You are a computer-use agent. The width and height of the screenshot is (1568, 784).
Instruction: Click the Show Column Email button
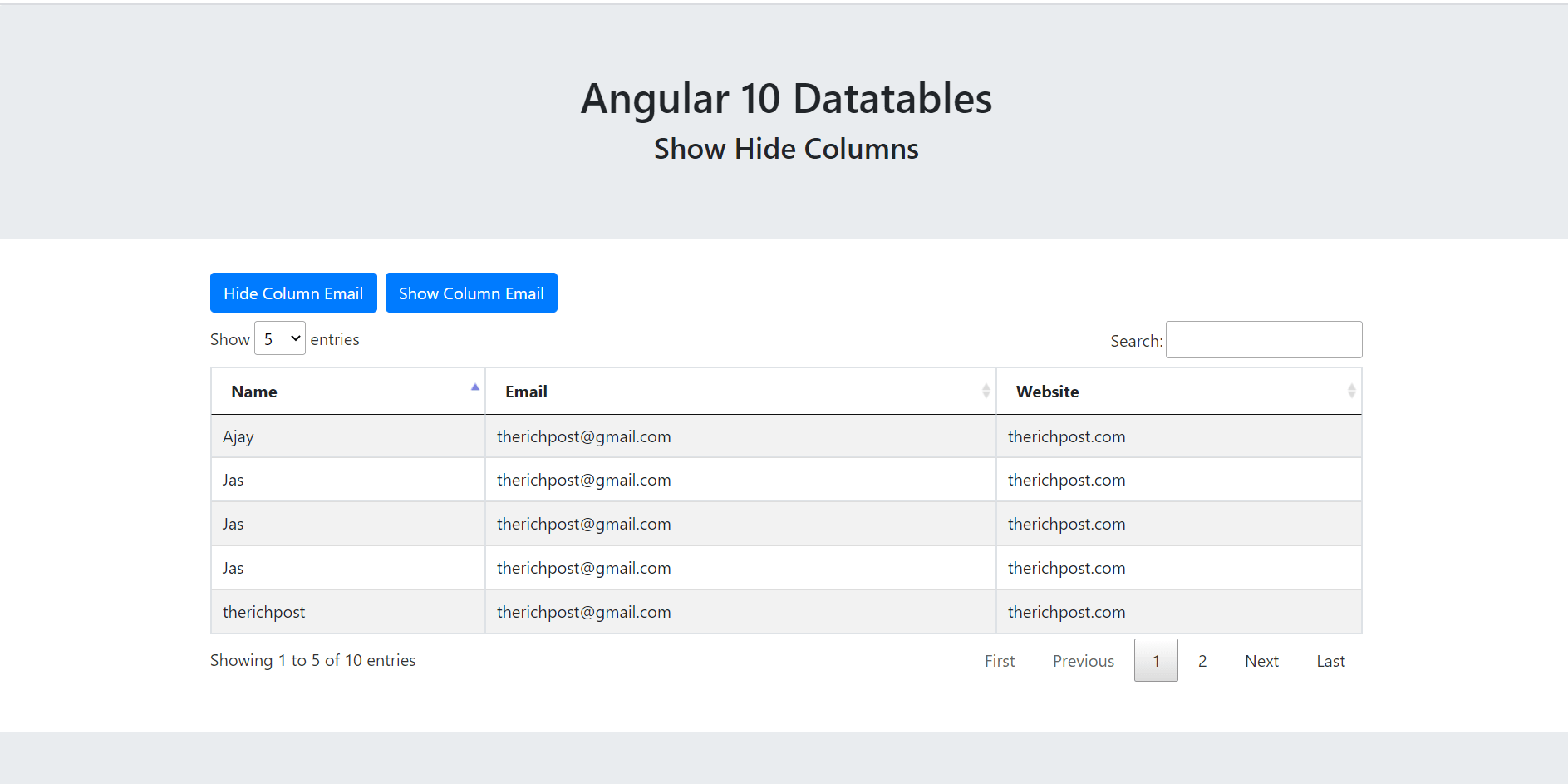pos(470,293)
